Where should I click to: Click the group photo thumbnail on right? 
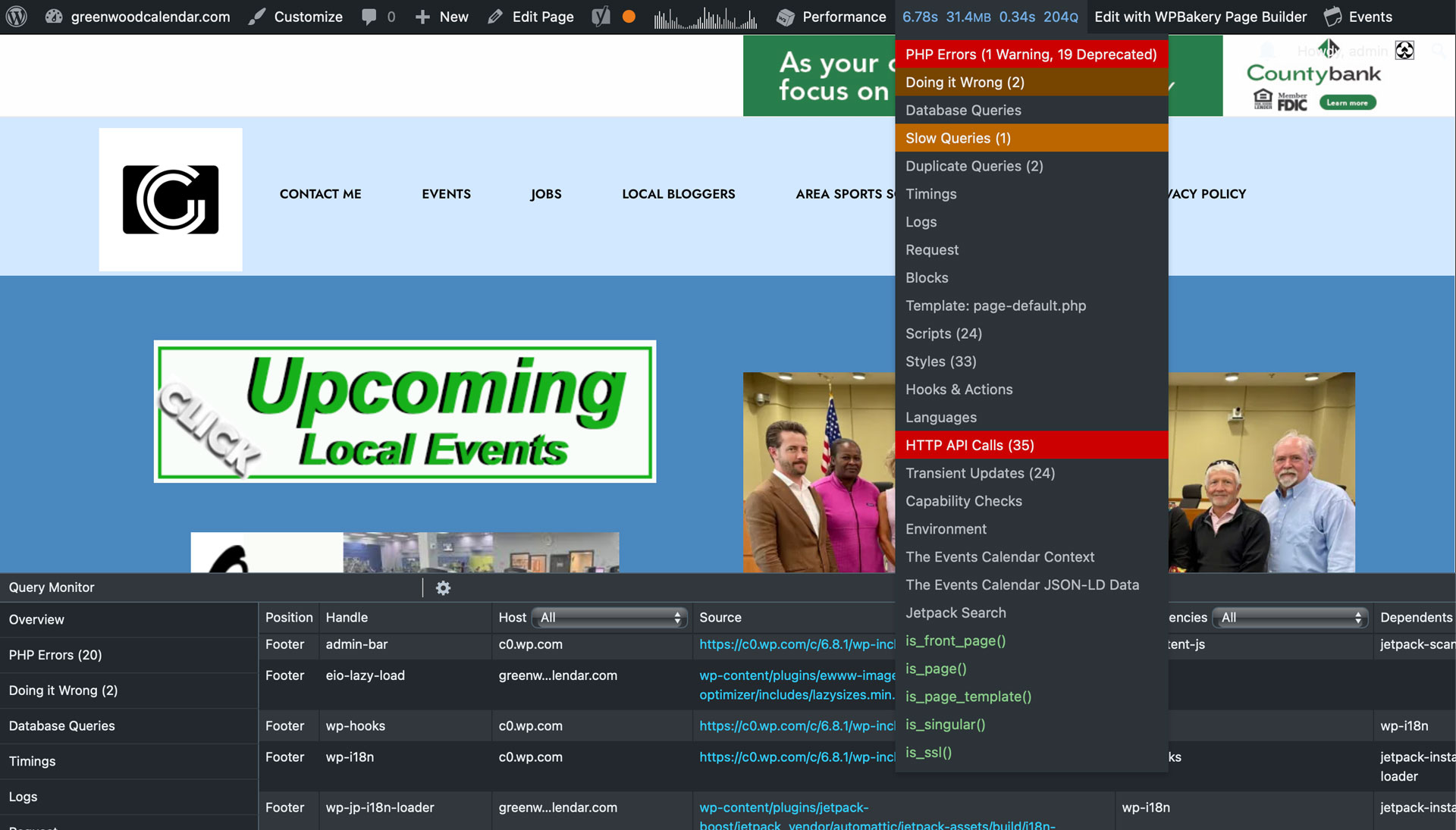(x=1261, y=472)
